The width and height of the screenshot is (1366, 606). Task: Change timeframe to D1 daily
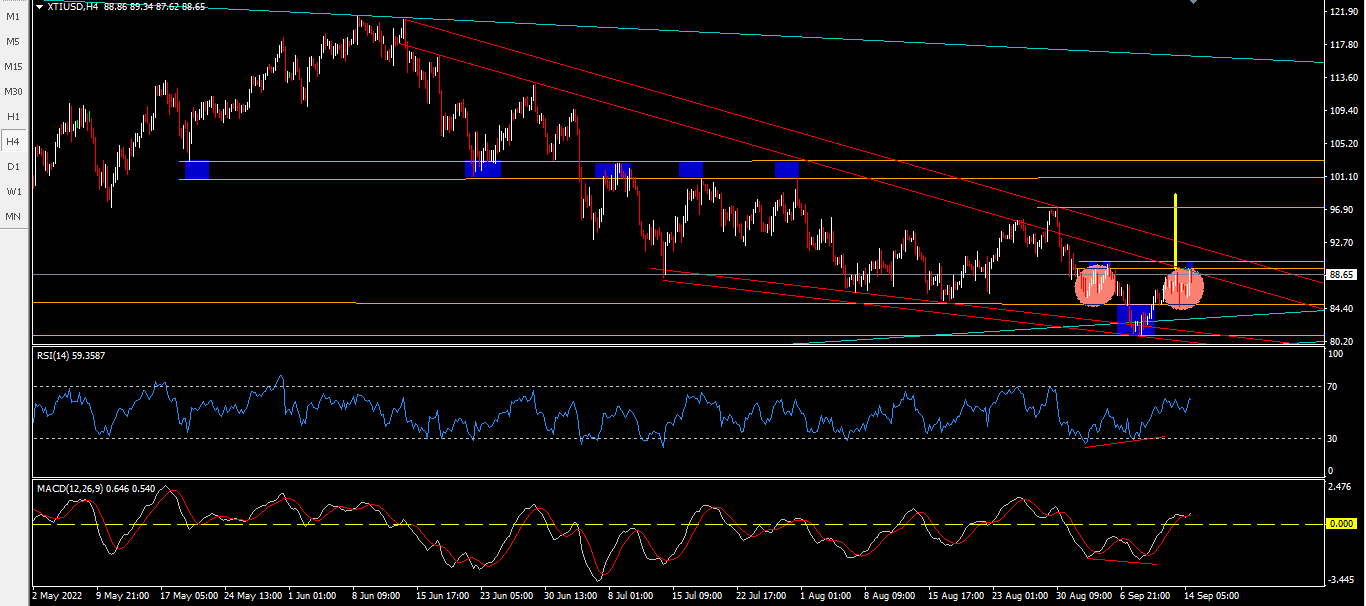pyautogui.click(x=13, y=167)
